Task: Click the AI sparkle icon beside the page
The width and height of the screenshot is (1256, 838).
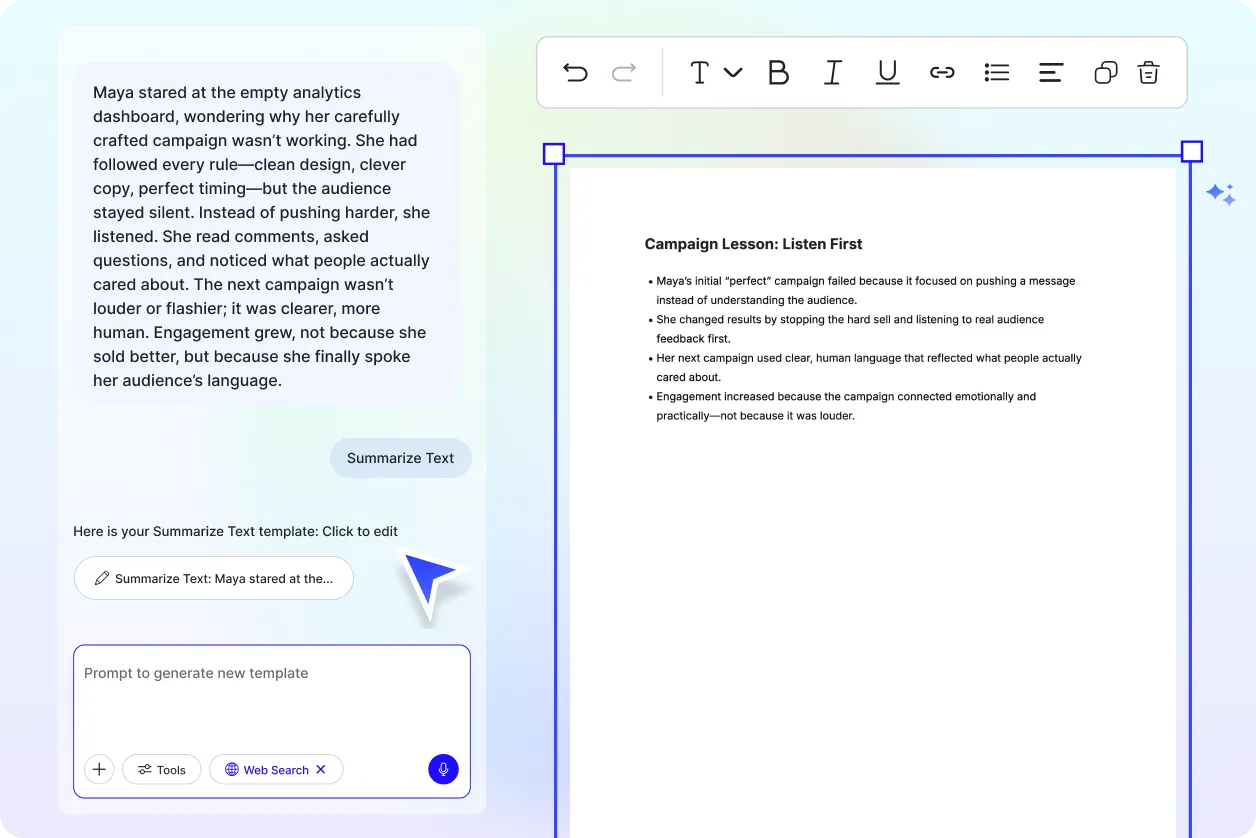Action: click(x=1220, y=194)
